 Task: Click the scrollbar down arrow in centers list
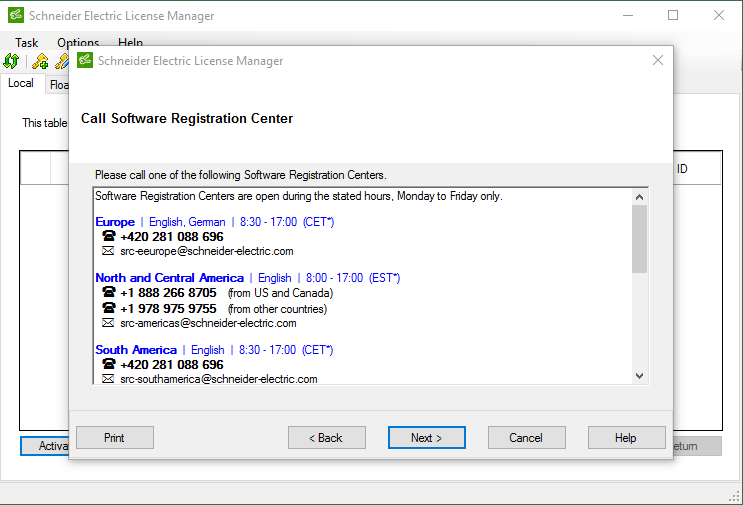point(639,376)
